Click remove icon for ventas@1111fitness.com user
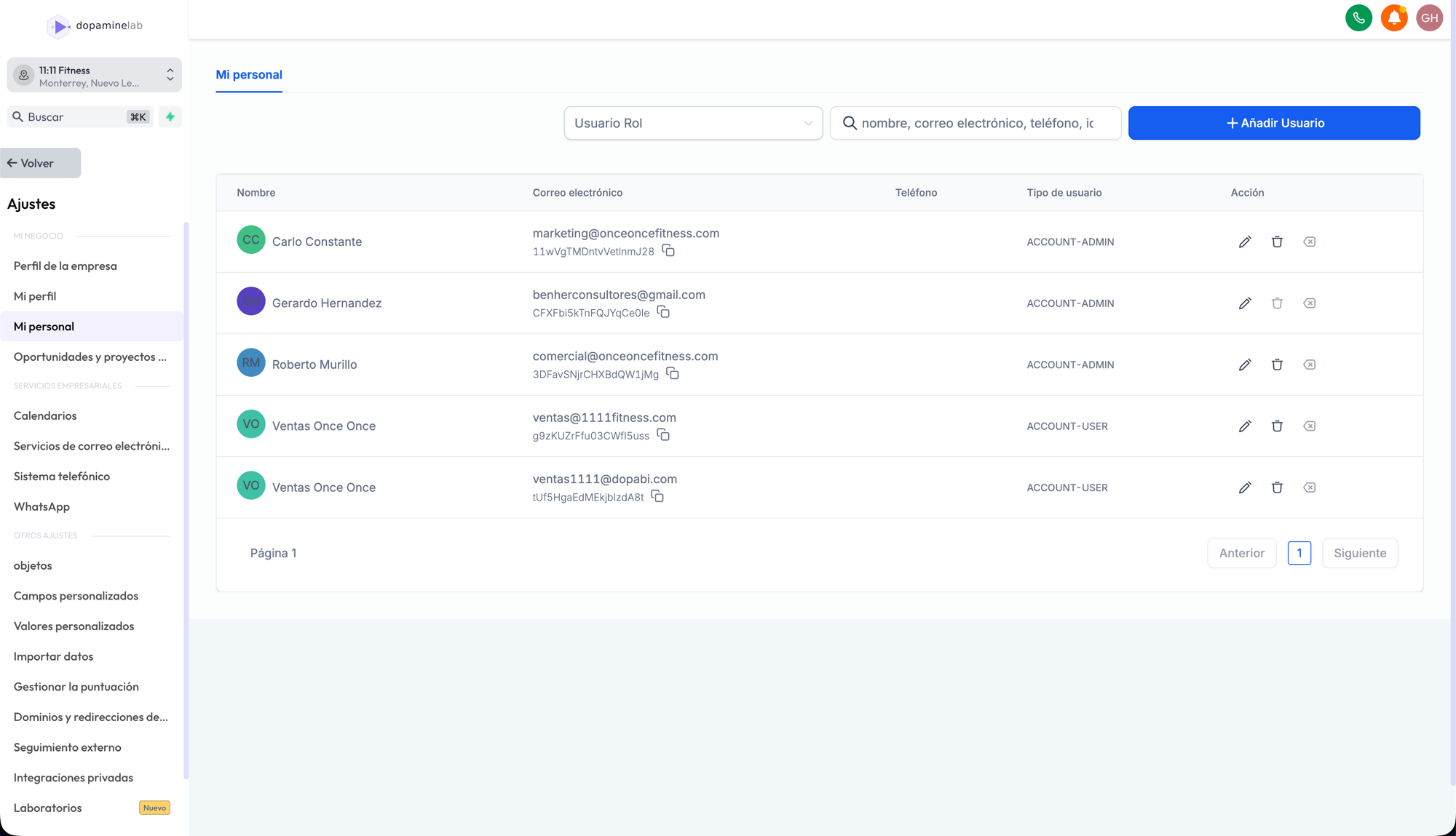The image size is (1456, 836). tap(1309, 426)
